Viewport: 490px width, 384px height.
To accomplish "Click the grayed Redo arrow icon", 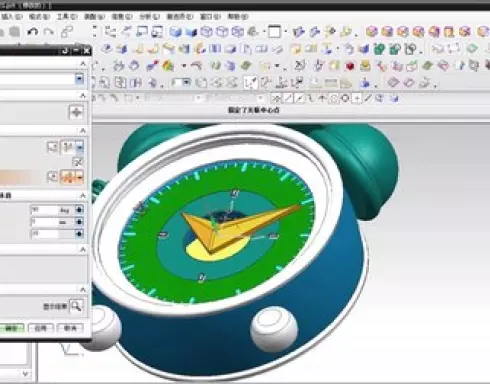I will [x=49, y=32].
